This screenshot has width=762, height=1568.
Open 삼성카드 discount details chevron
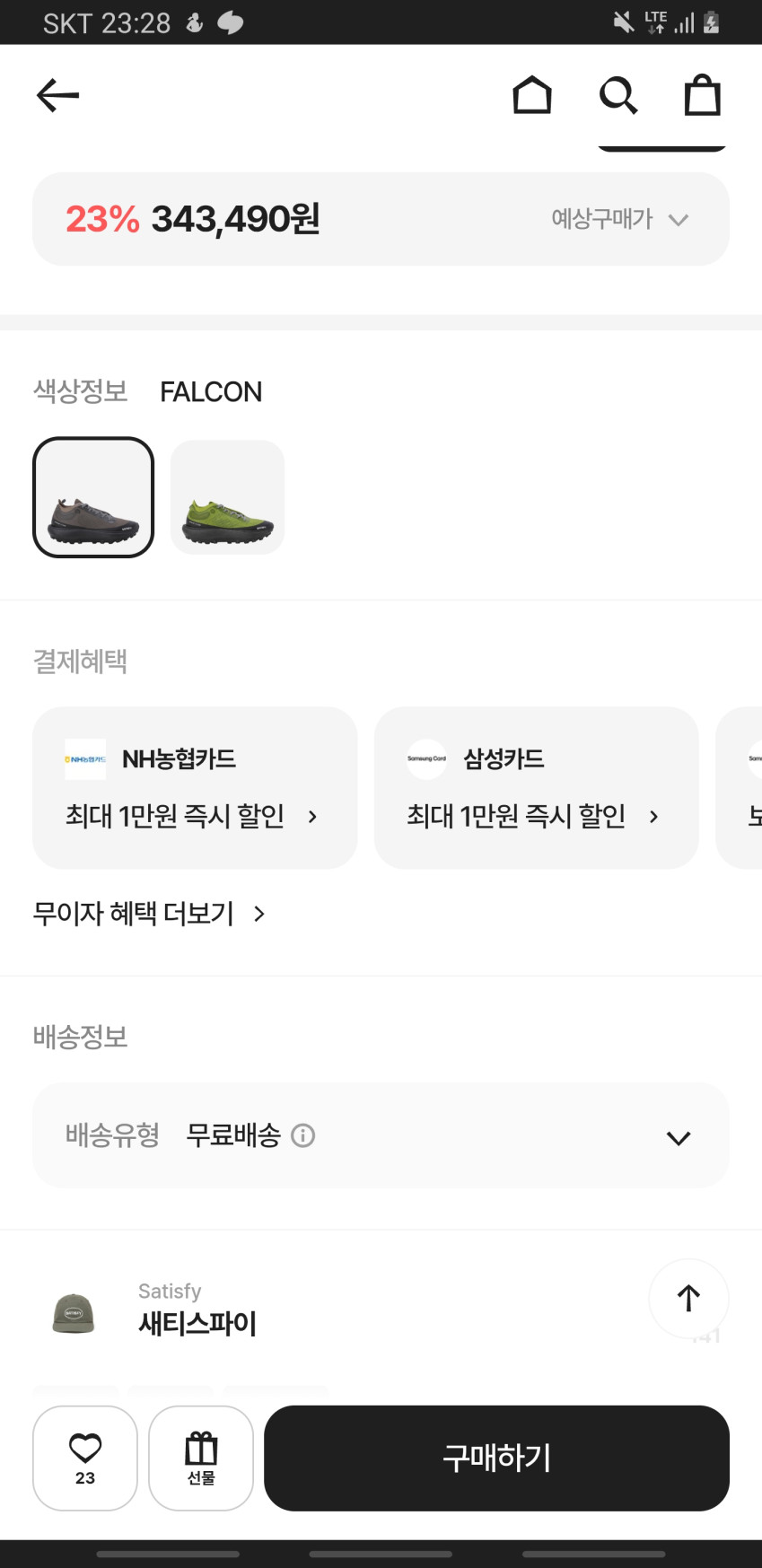(x=653, y=817)
